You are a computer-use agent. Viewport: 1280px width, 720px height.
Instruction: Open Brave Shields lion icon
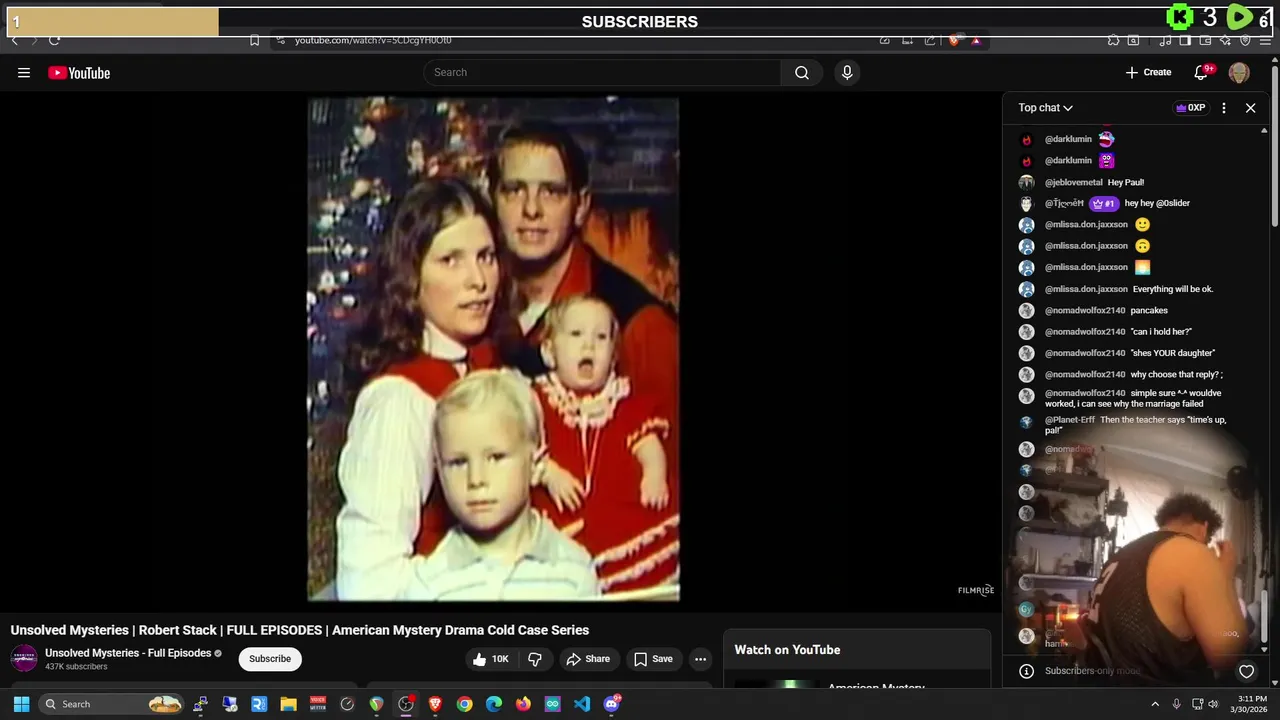[955, 40]
